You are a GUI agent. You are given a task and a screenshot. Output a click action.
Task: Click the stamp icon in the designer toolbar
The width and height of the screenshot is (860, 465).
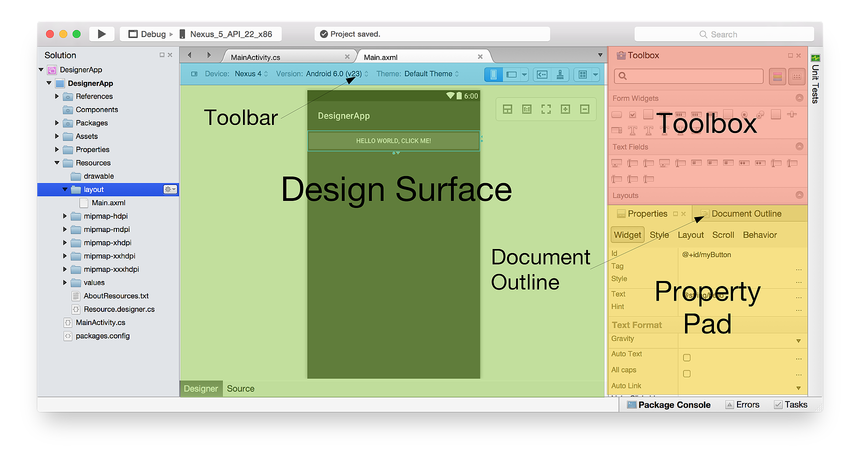[560, 75]
